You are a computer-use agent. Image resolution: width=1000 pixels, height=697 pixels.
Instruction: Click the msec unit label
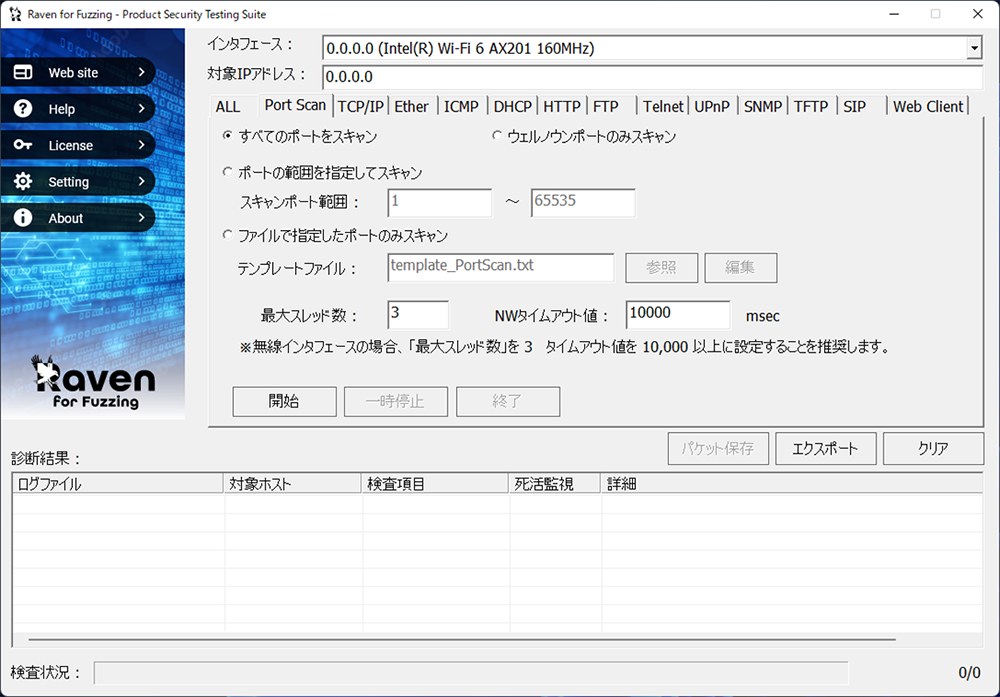click(763, 316)
